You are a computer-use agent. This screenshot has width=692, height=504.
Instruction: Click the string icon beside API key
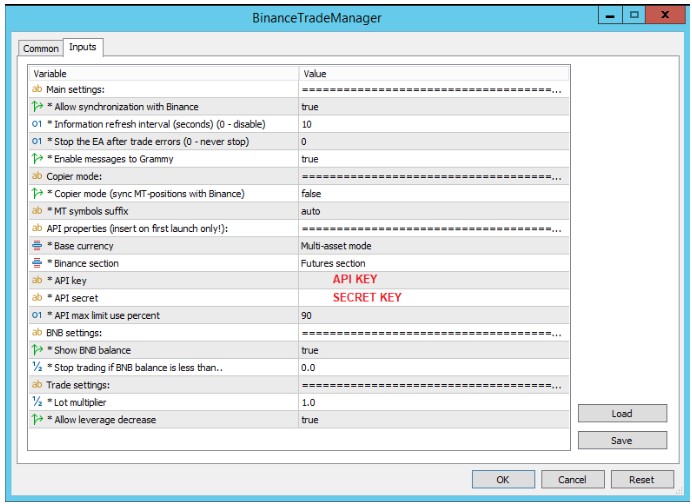click(37, 280)
